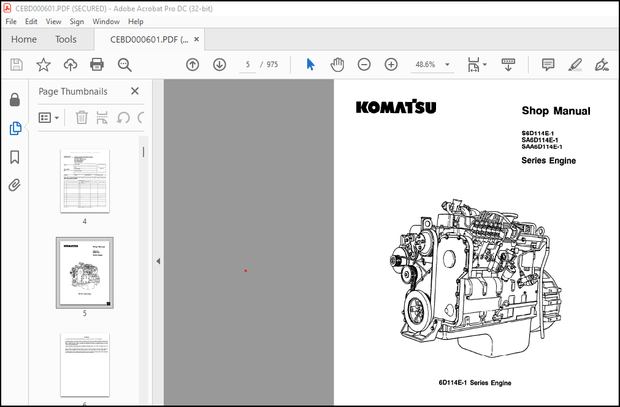Toggle the Page Thumbnails panel icon

(15, 129)
